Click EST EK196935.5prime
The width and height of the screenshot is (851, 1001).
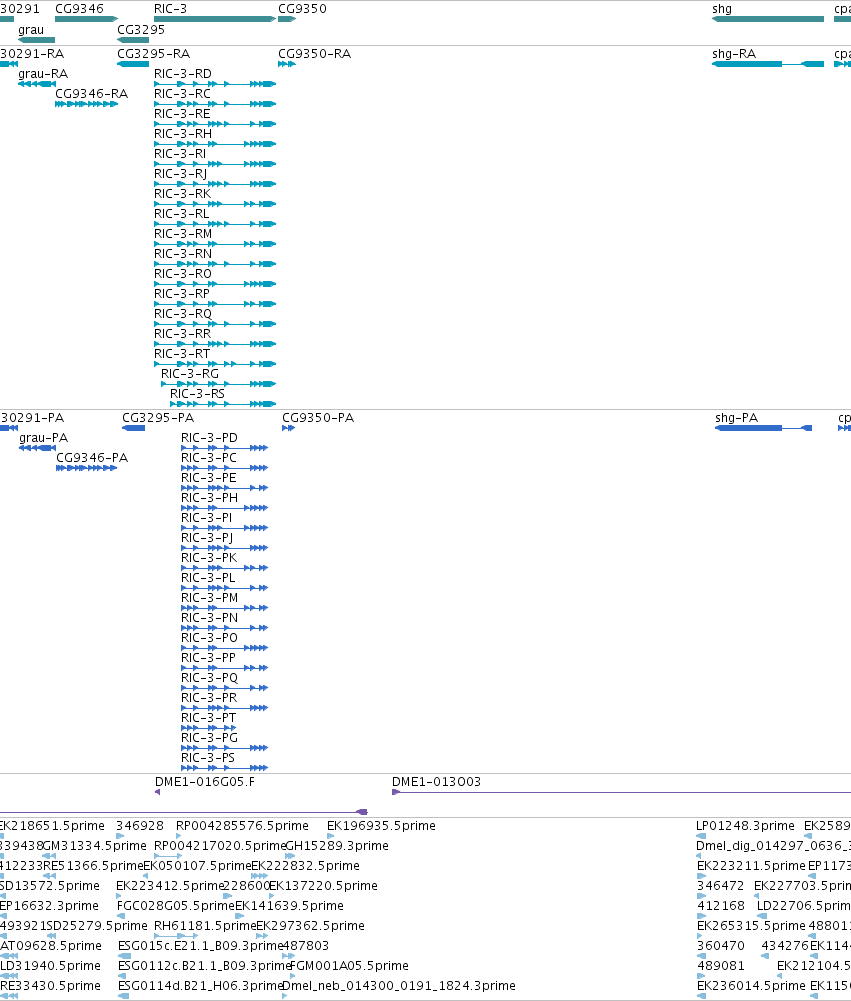[x=381, y=826]
